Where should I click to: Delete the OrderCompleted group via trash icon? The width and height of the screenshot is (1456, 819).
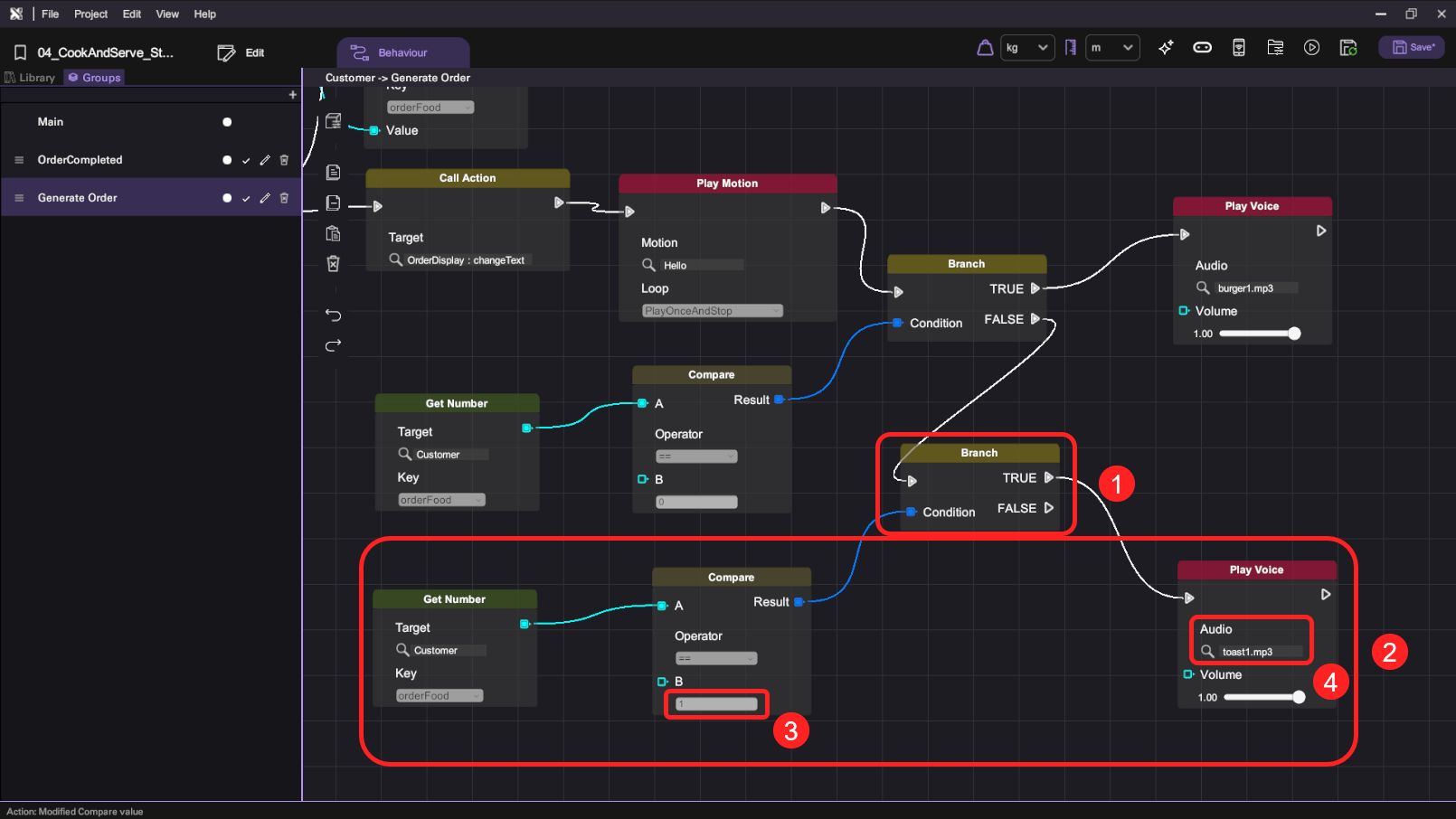[x=284, y=160]
